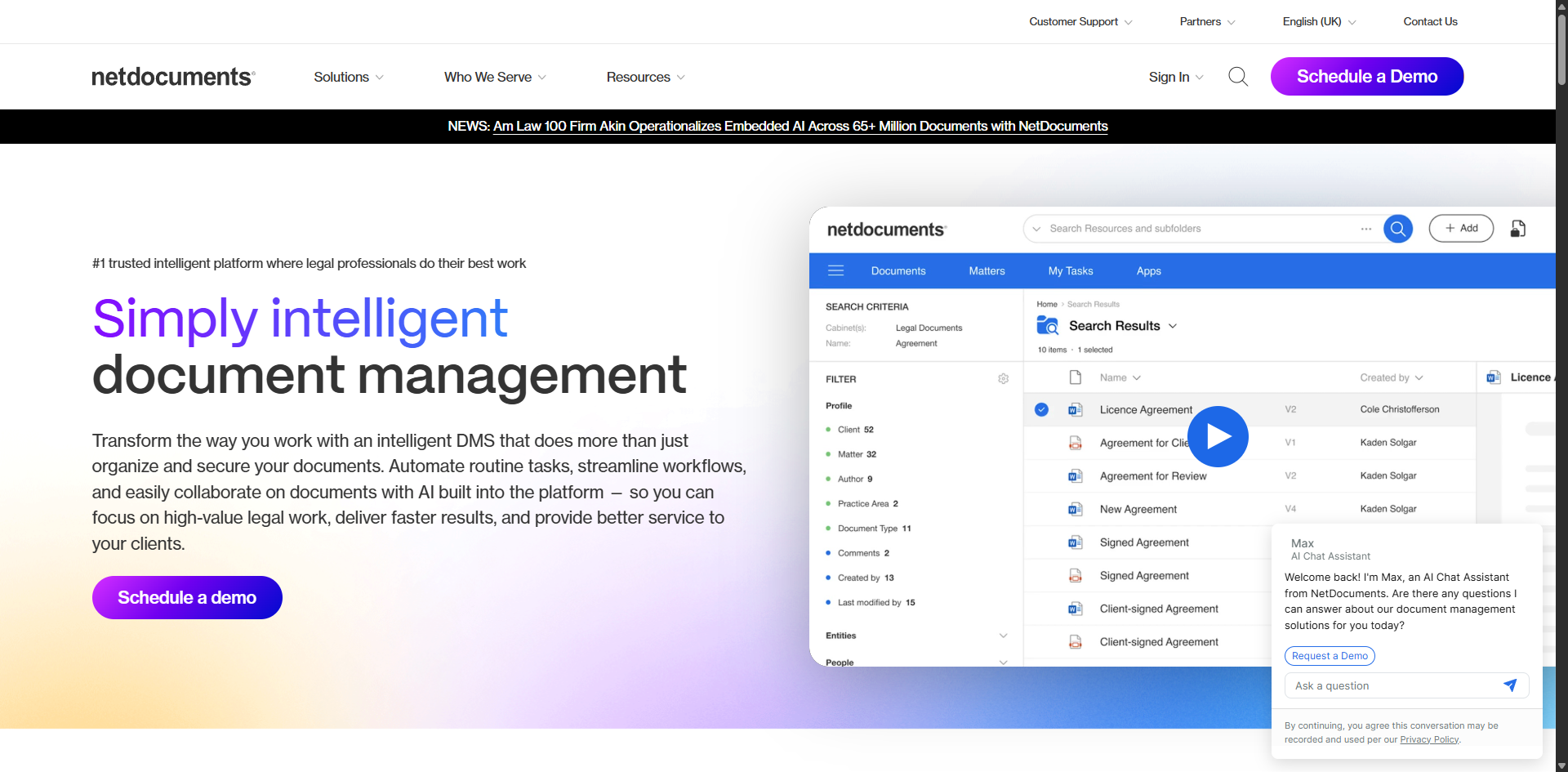Click the Schedule a Demo button
Screen dimensions: 1568x772
(1366, 76)
